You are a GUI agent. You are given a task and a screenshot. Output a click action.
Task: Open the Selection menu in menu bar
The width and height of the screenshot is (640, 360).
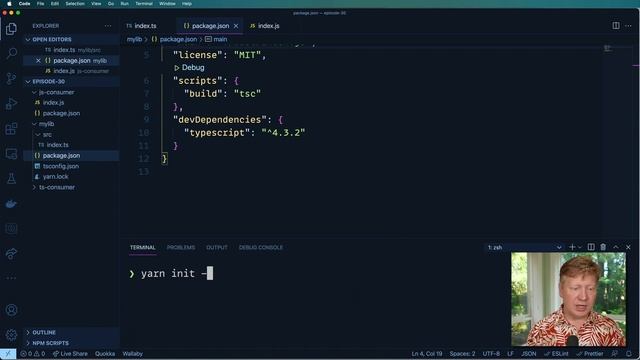point(75,4)
